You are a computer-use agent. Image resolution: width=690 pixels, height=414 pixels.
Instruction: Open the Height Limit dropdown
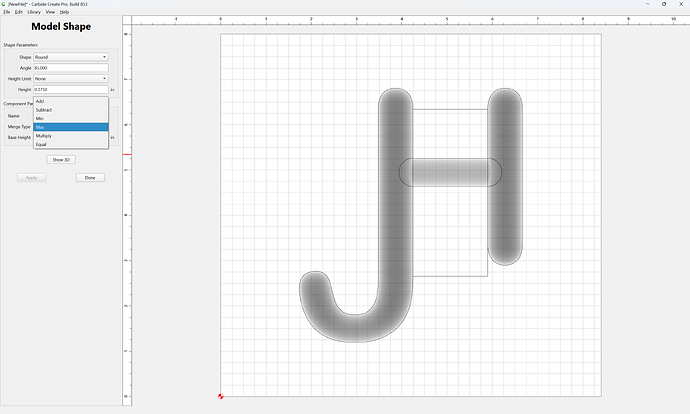coord(71,79)
